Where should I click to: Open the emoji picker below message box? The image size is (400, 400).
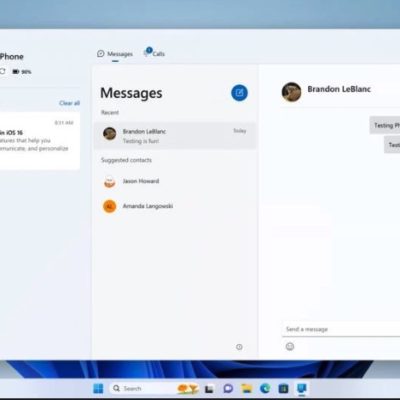coord(290,346)
